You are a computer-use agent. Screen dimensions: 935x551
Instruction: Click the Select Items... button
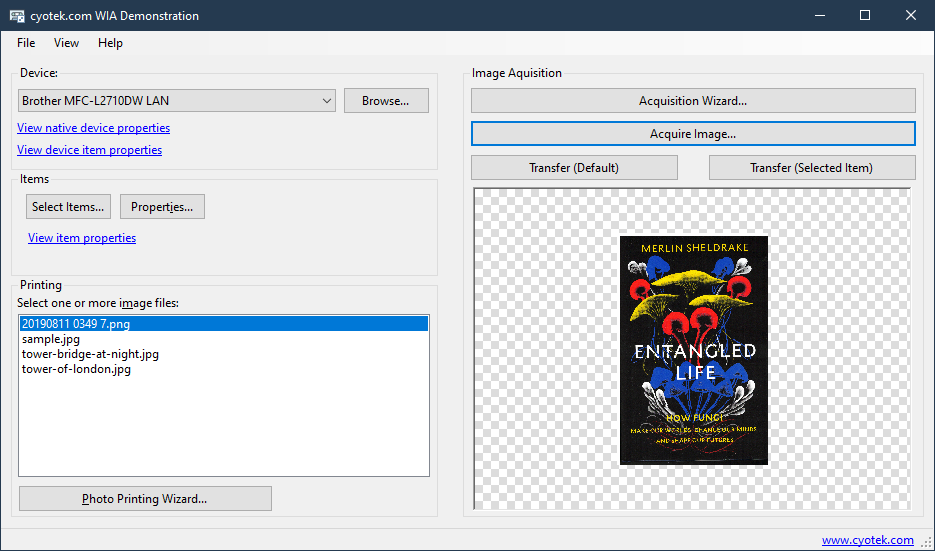pyautogui.click(x=68, y=207)
